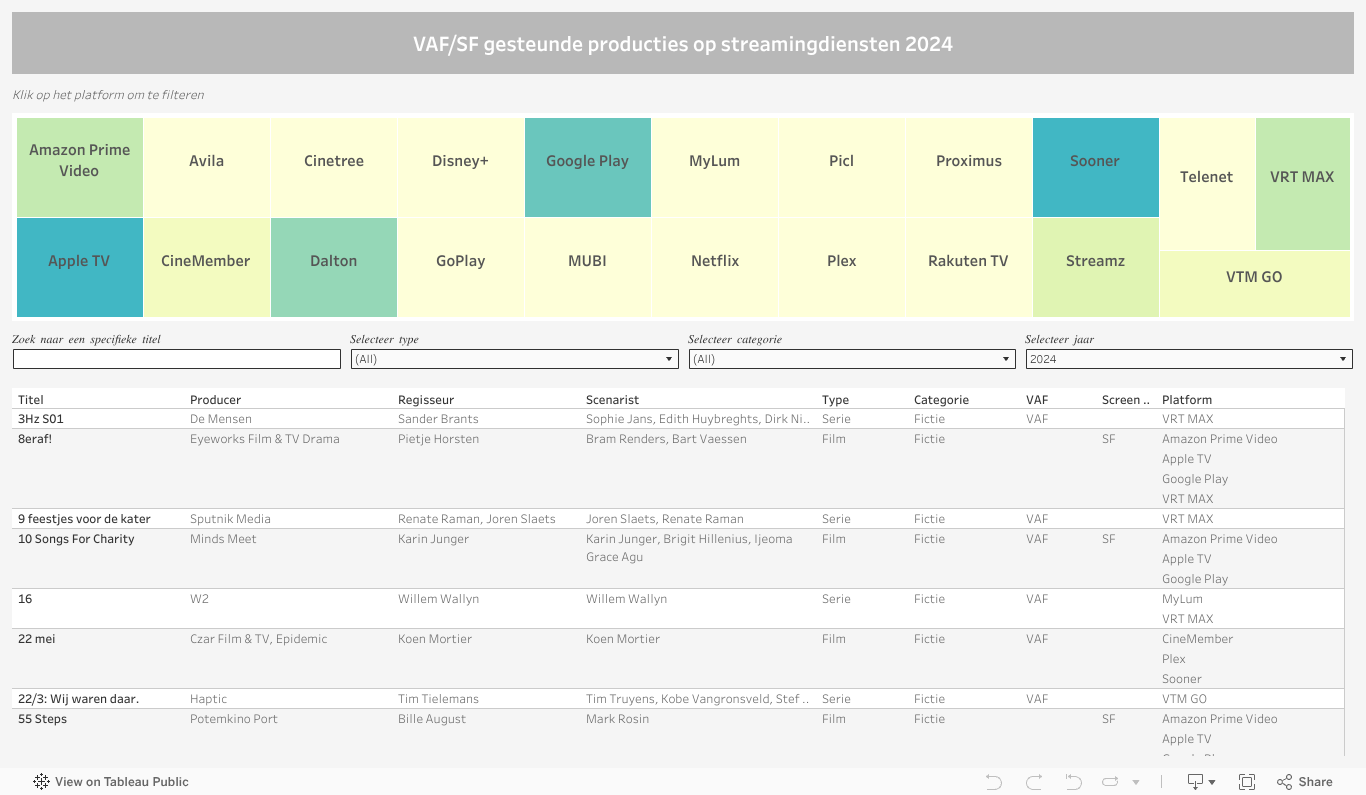Open View on Tableau Public link
Viewport: 1366px width, 795px height.
tap(111, 782)
